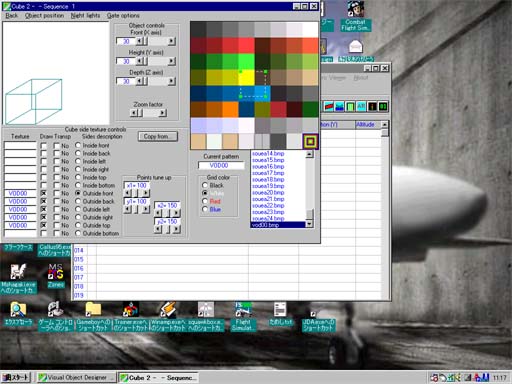Pick the bright yellow color swatch
512x384 pixels.
pyautogui.click(x=246, y=78)
